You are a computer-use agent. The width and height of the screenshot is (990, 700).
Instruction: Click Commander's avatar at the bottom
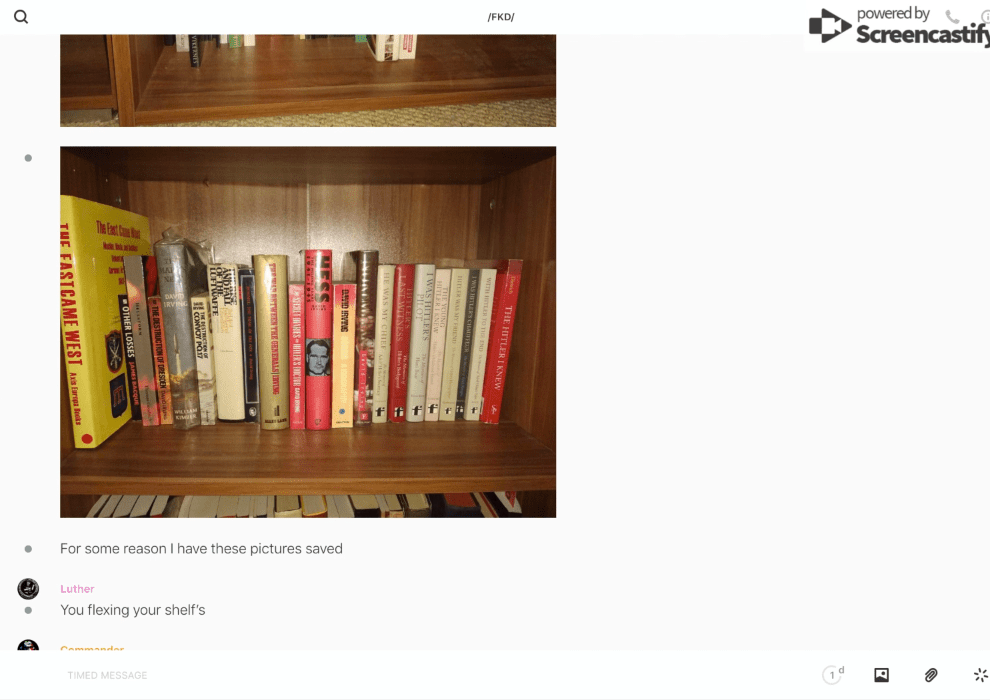pyautogui.click(x=28, y=645)
